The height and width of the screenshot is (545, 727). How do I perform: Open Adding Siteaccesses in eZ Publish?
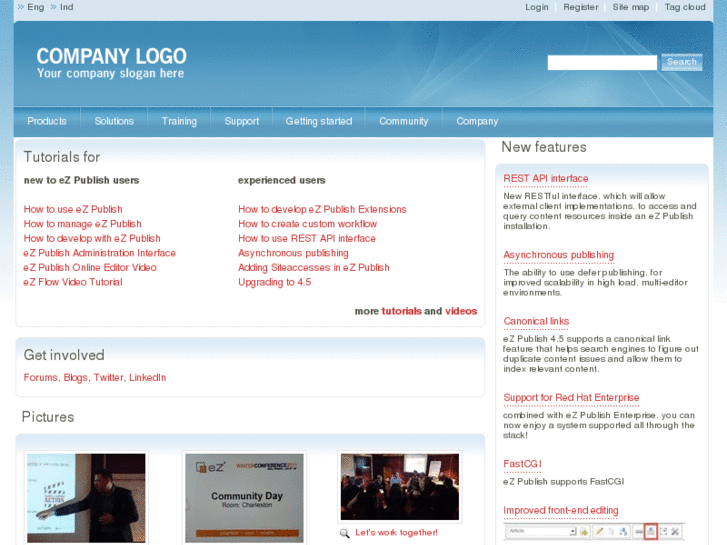tap(314, 268)
